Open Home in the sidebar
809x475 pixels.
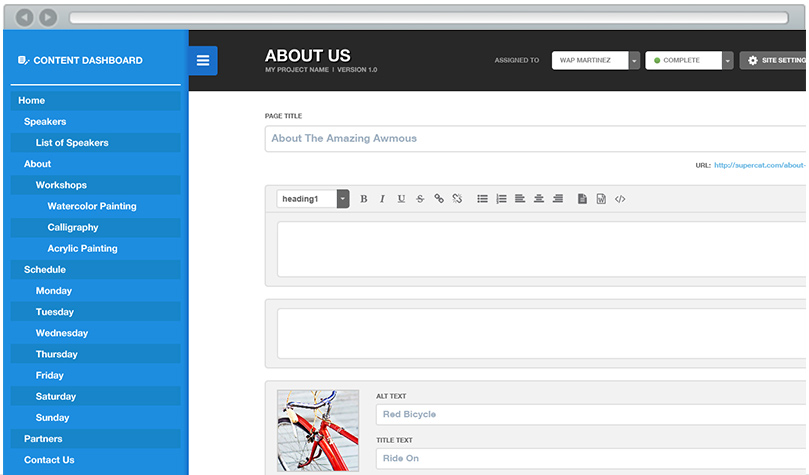(95, 101)
